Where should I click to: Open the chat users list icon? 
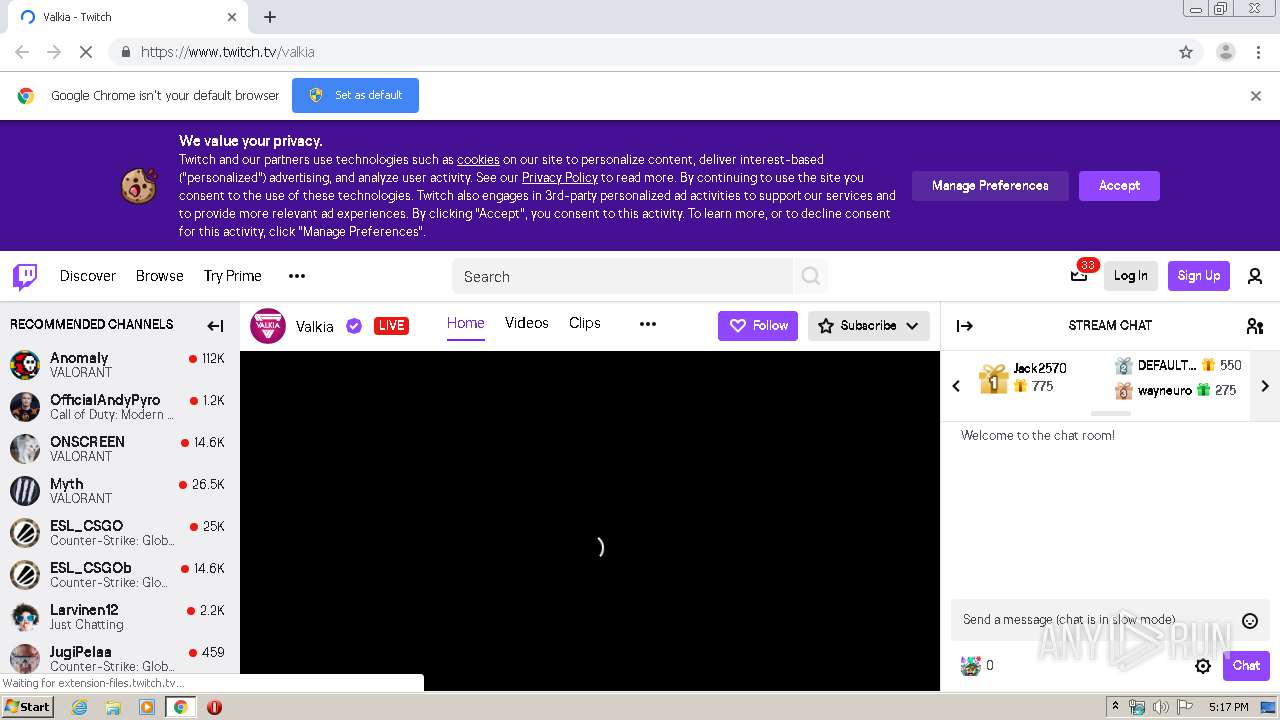[1255, 325]
